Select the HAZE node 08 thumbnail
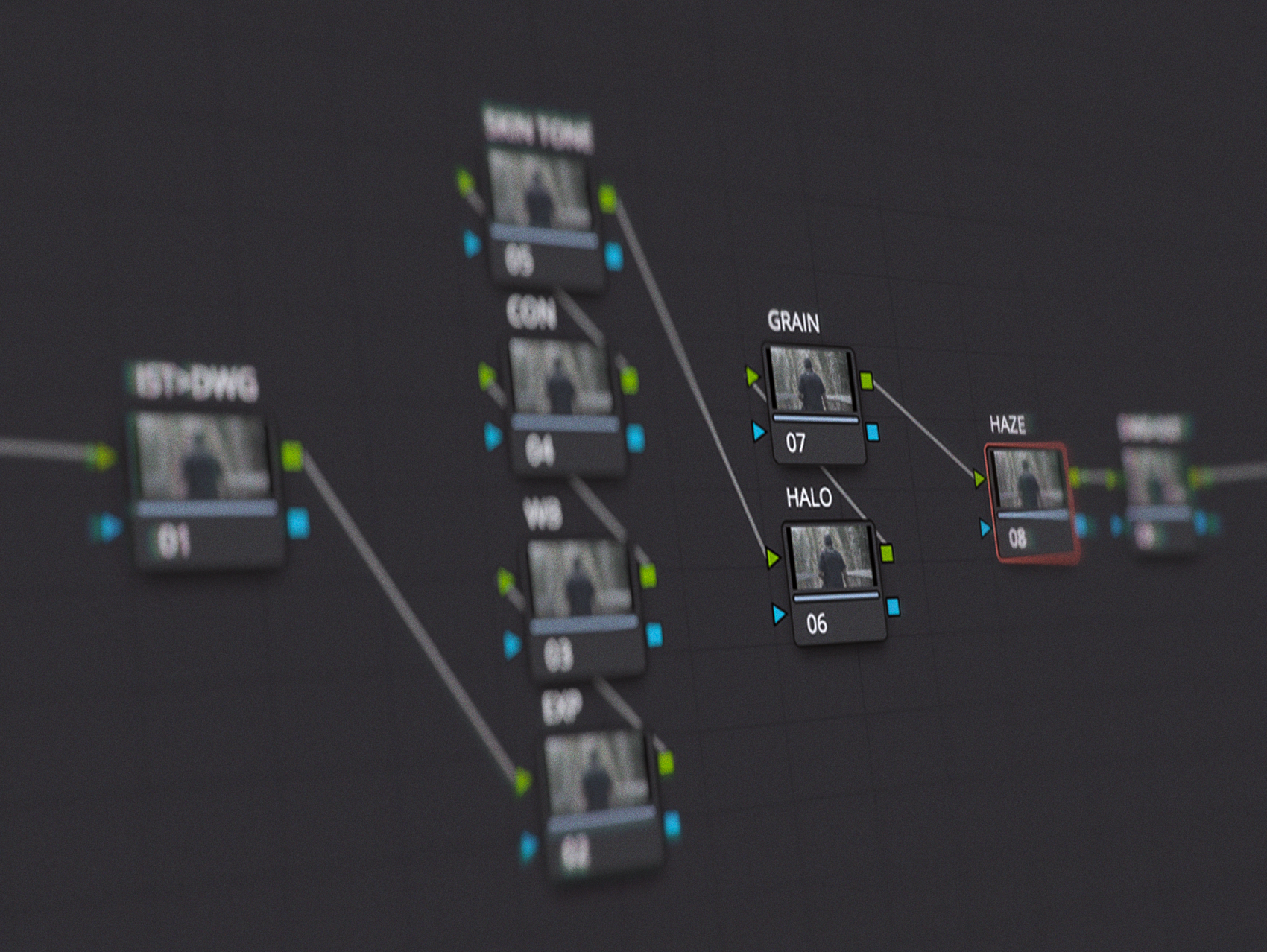The image size is (1267, 952). coord(1029,481)
